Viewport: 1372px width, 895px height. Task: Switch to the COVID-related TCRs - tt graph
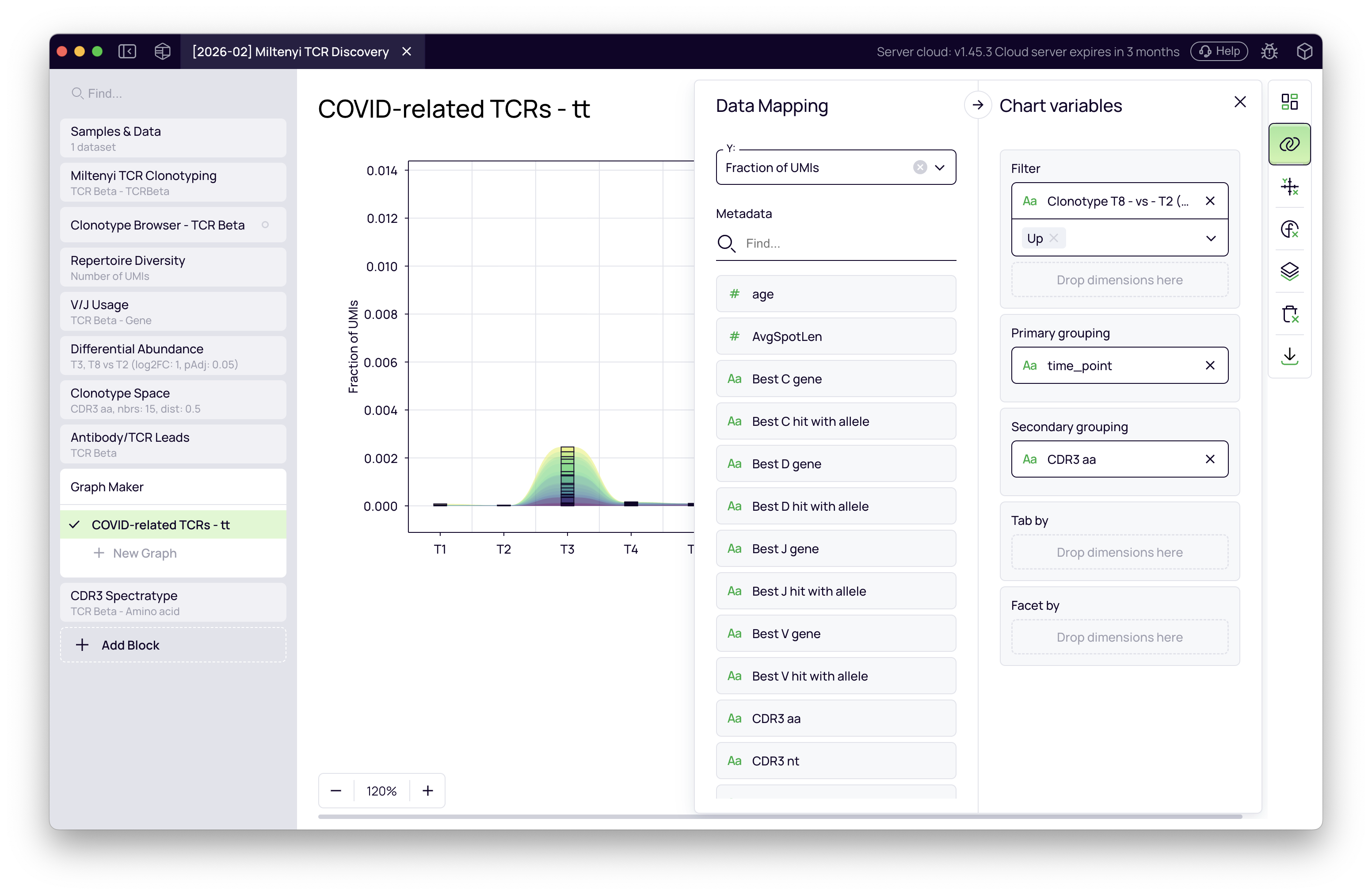coord(160,525)
